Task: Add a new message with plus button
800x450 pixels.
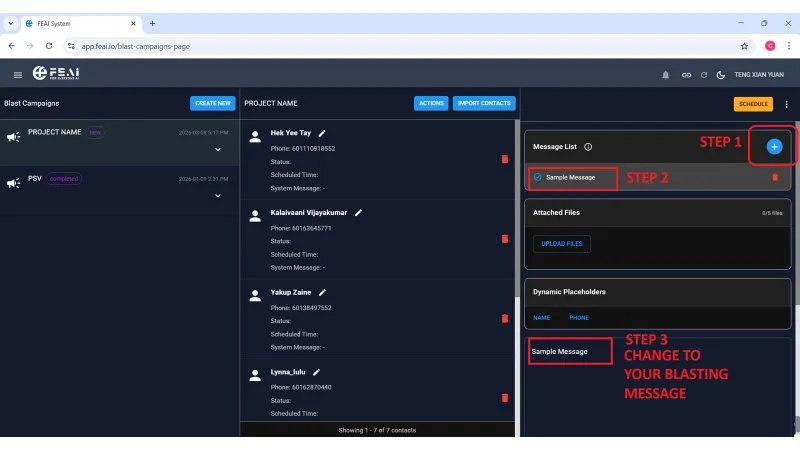Action: [774, 147]
